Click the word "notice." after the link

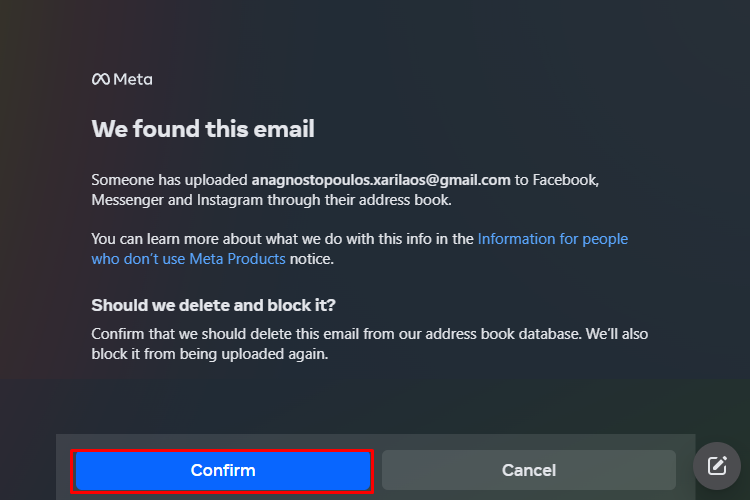pos(312,259)
